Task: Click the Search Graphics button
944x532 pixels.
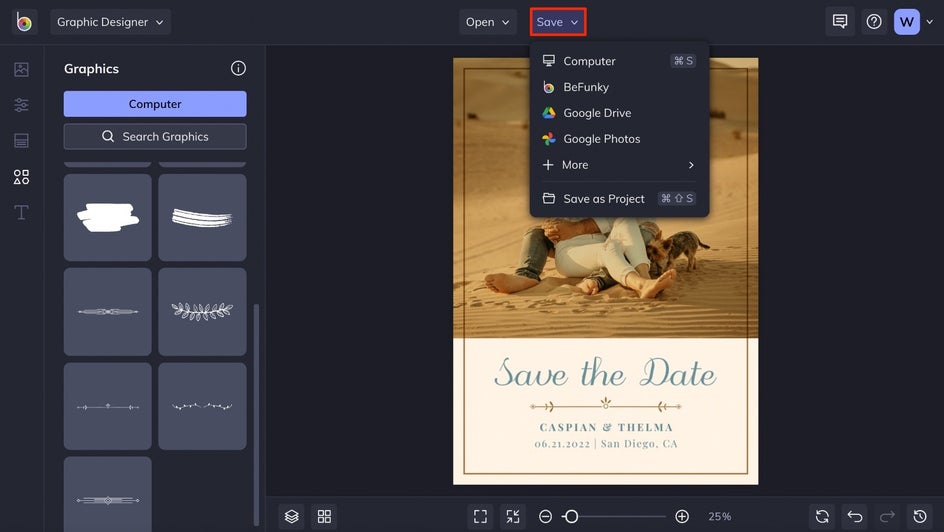Action: click(x=155, y=136)
